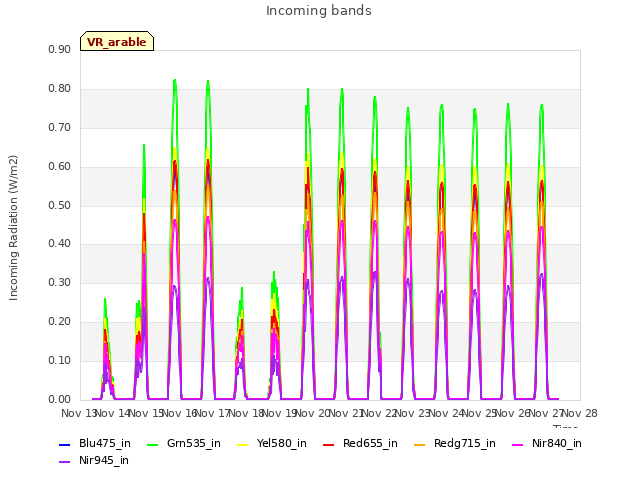Viewport: 640px width, 480px height.
Task: Select the Nir945_in legend entry
Action: pyautogui.click(x=93, y=460)
